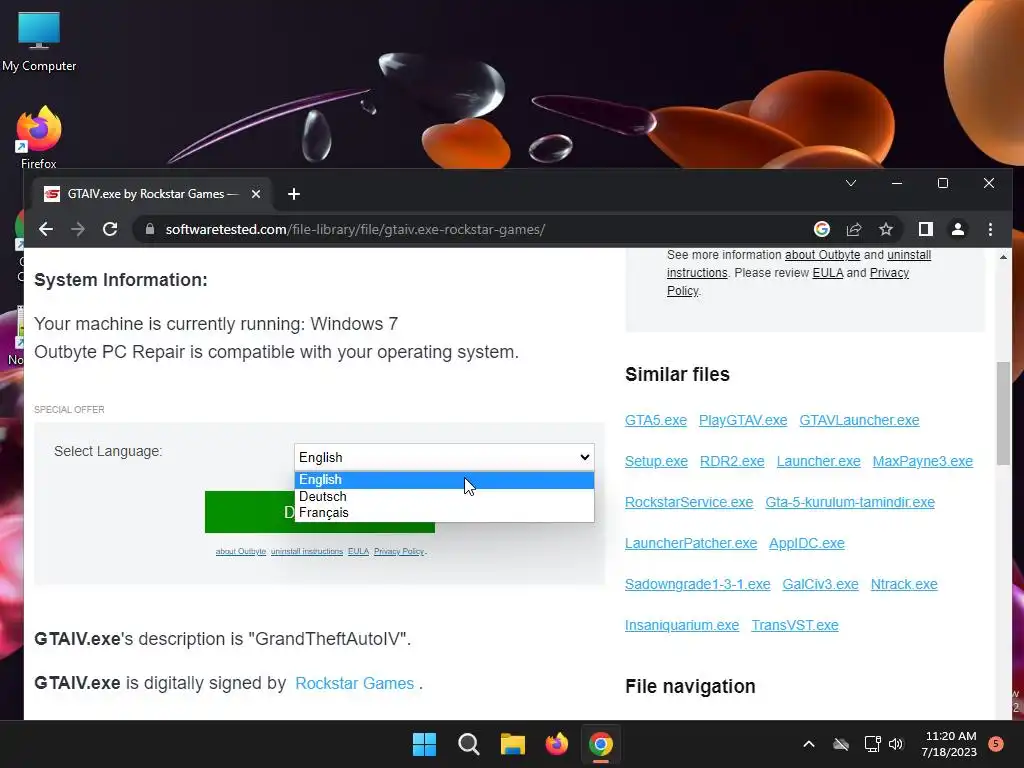Open the GalCiv3.exe link
The width and height of the screenshot is (1024, 768).
(820, 584)
